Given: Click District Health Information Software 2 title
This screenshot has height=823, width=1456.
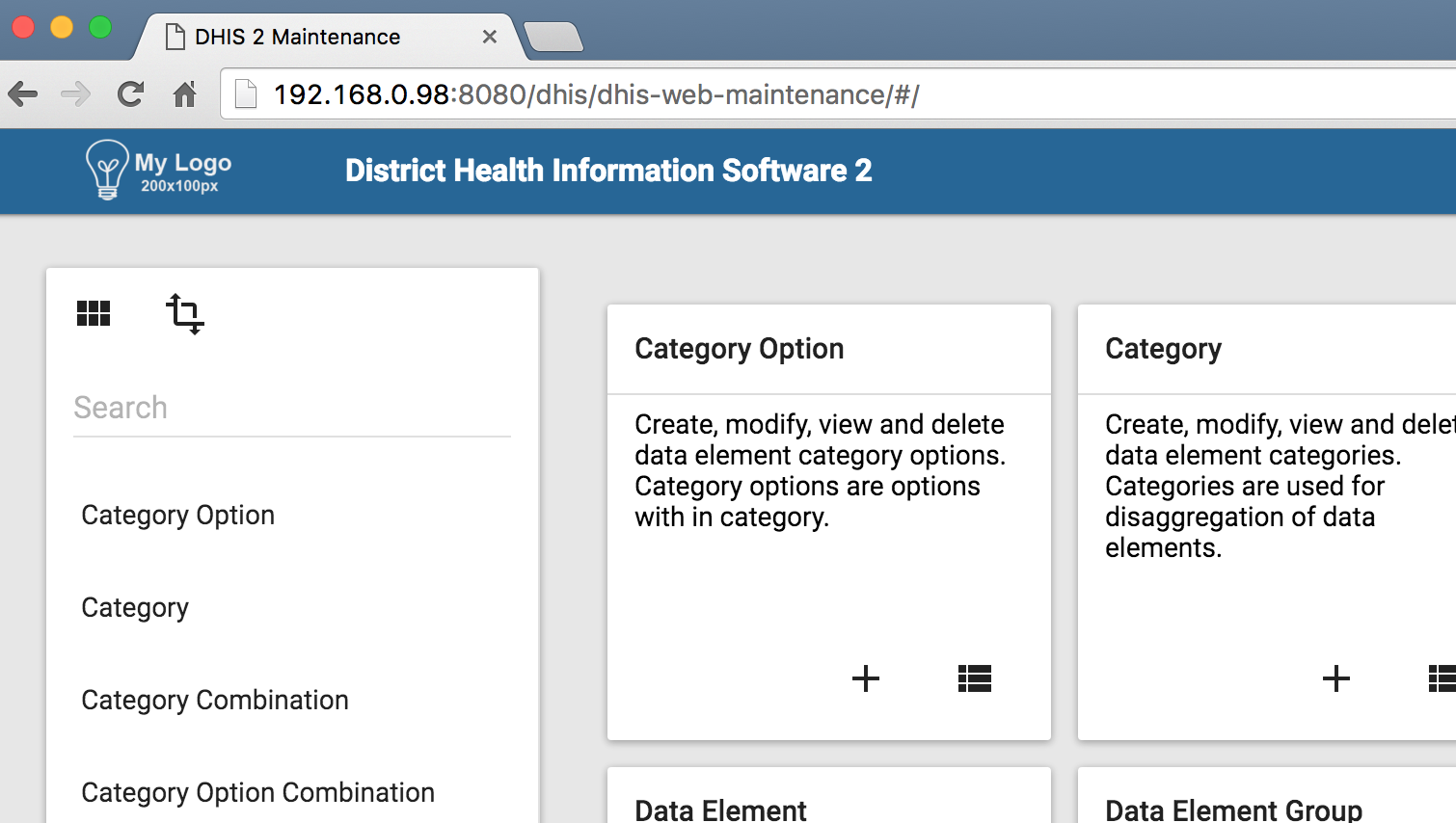Looking at the screenshot, I should 608,171.
